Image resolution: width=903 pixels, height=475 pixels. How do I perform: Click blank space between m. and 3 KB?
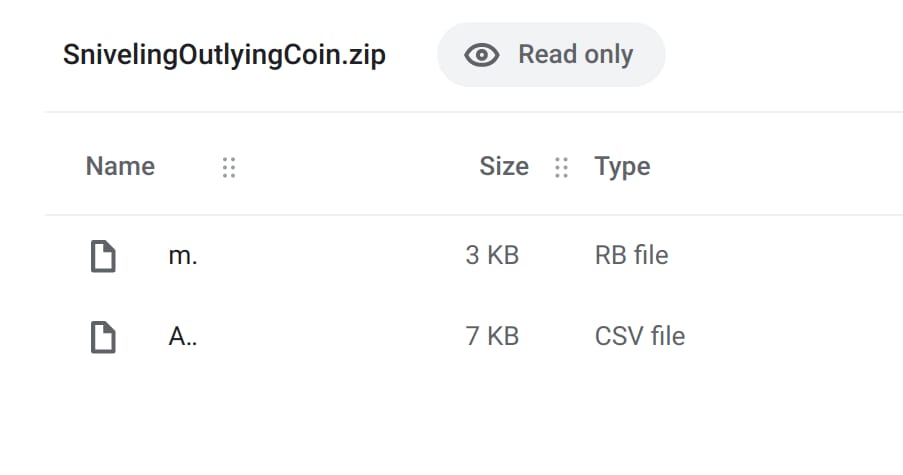click(331, 256)
